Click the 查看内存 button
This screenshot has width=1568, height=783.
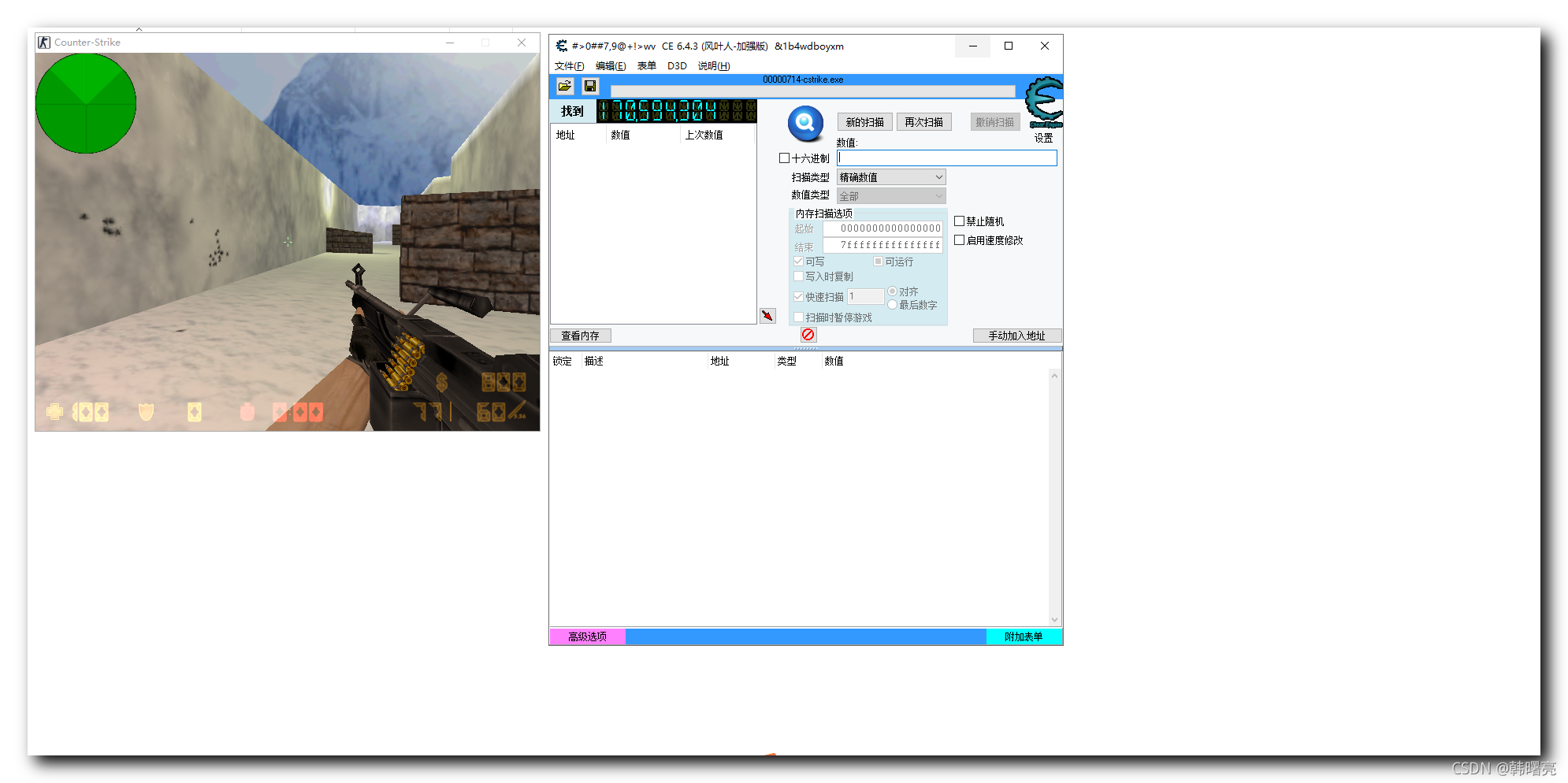click(x=581, y=336)
